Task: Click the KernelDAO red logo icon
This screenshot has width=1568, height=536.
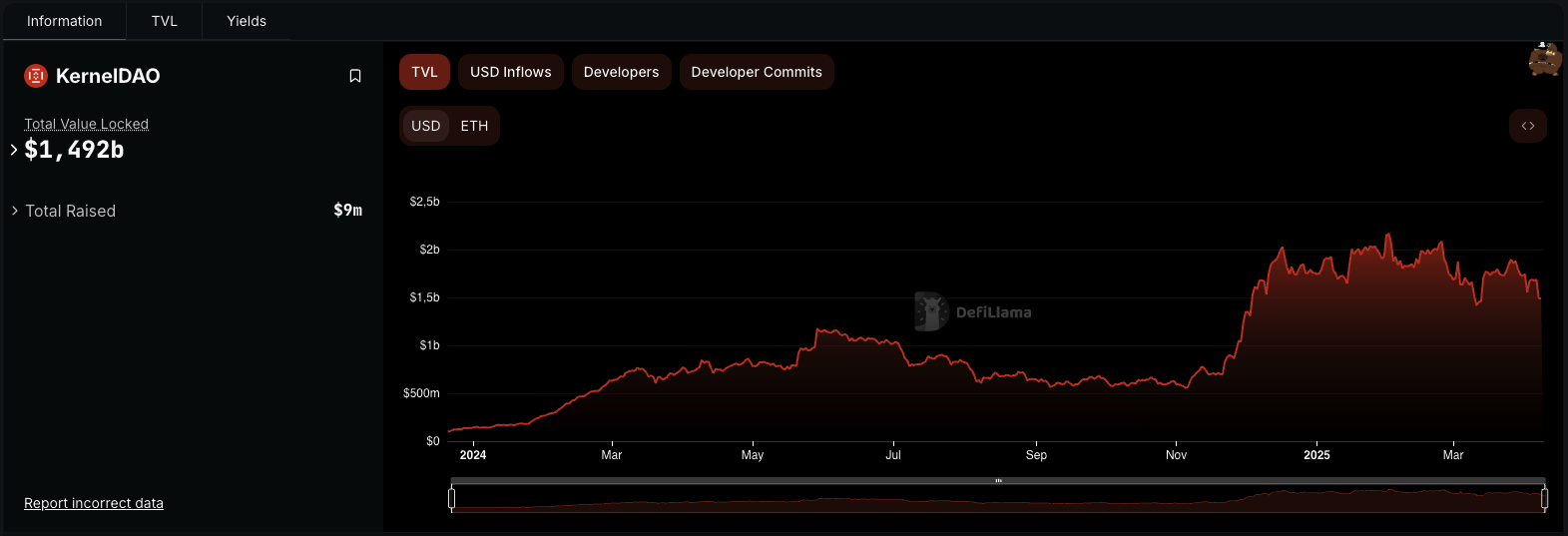Action: [36, 76]
